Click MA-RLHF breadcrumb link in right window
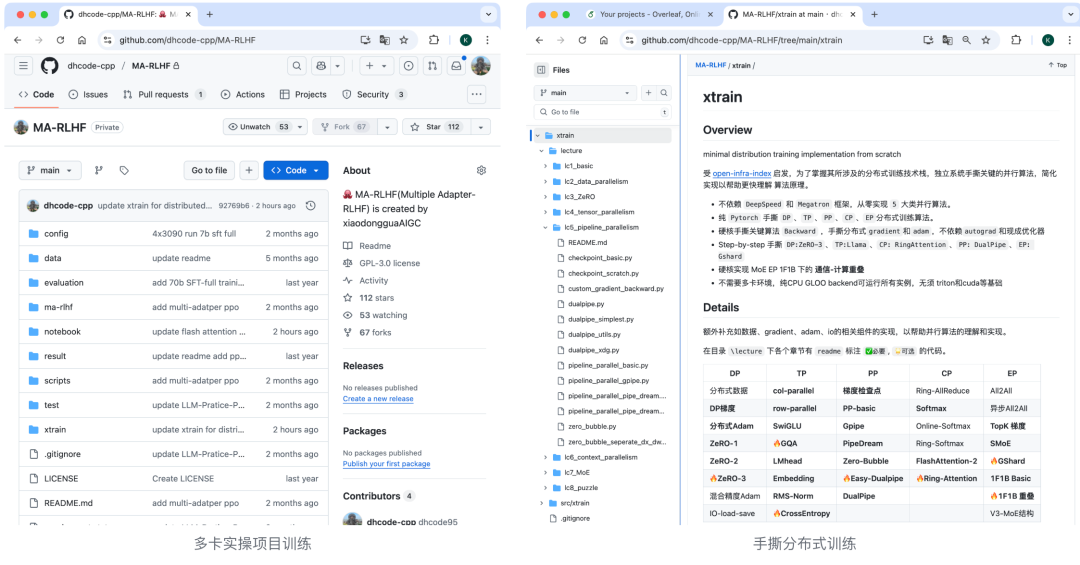1080x565 pixels. click(x=710, y=65)
